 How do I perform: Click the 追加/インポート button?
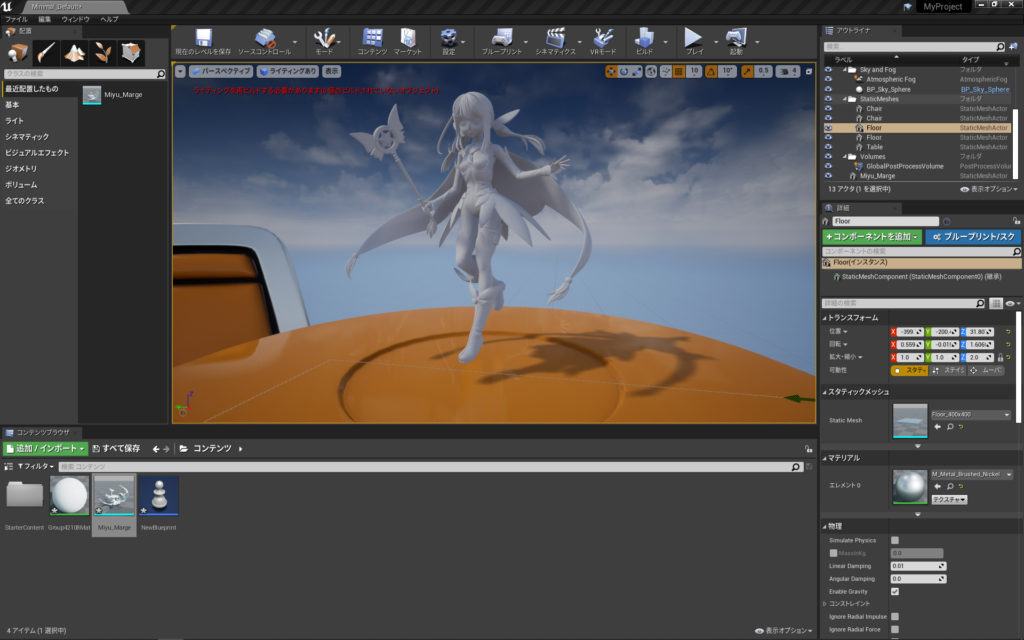[x=46, y=449]
